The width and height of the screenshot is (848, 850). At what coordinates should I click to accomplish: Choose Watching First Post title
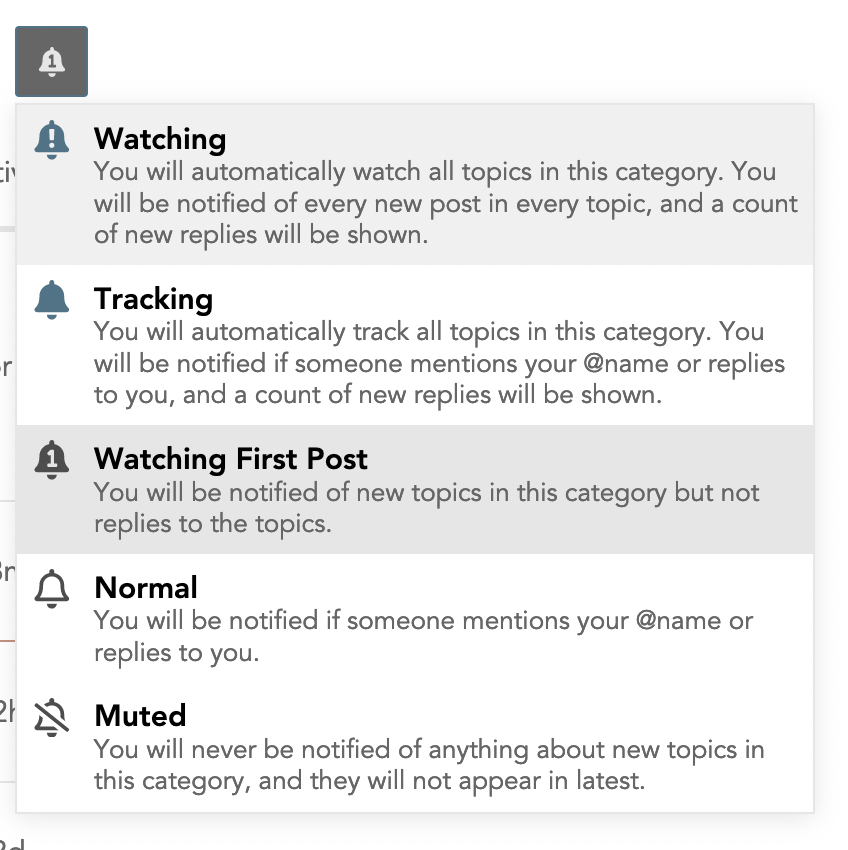point(231,459)
